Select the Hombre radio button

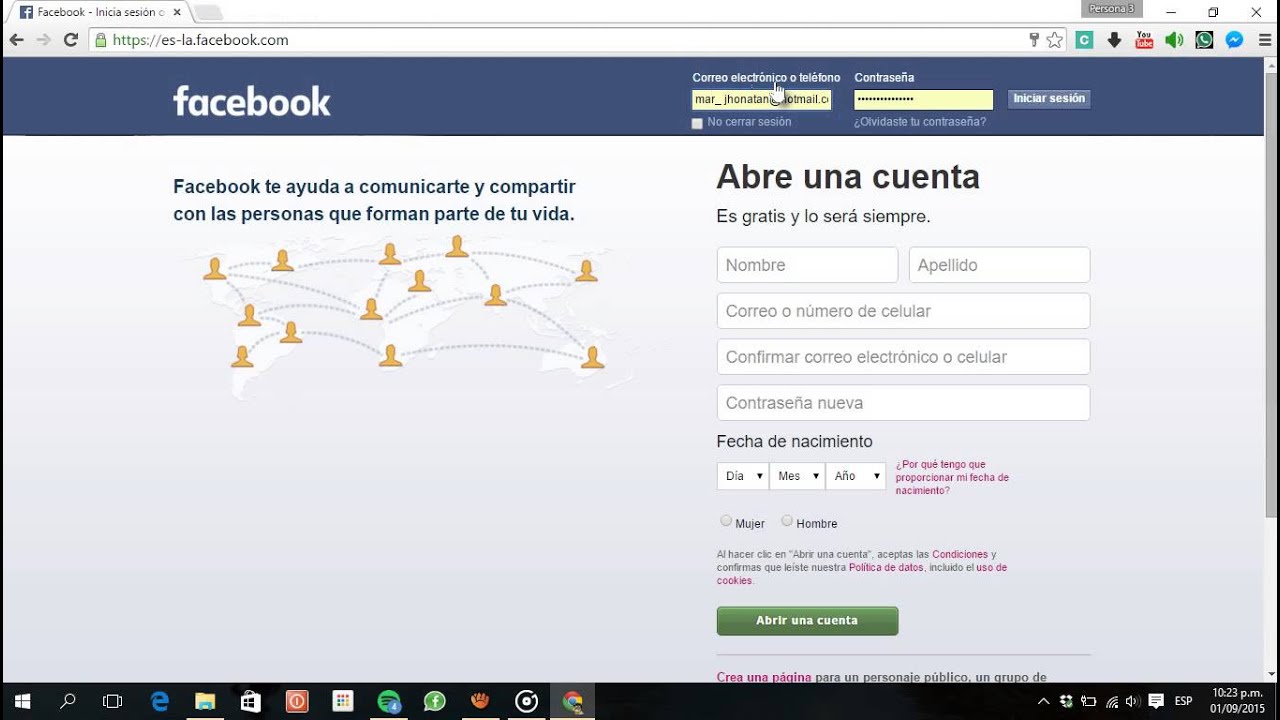pyautogui.click(x=787, y=521)
